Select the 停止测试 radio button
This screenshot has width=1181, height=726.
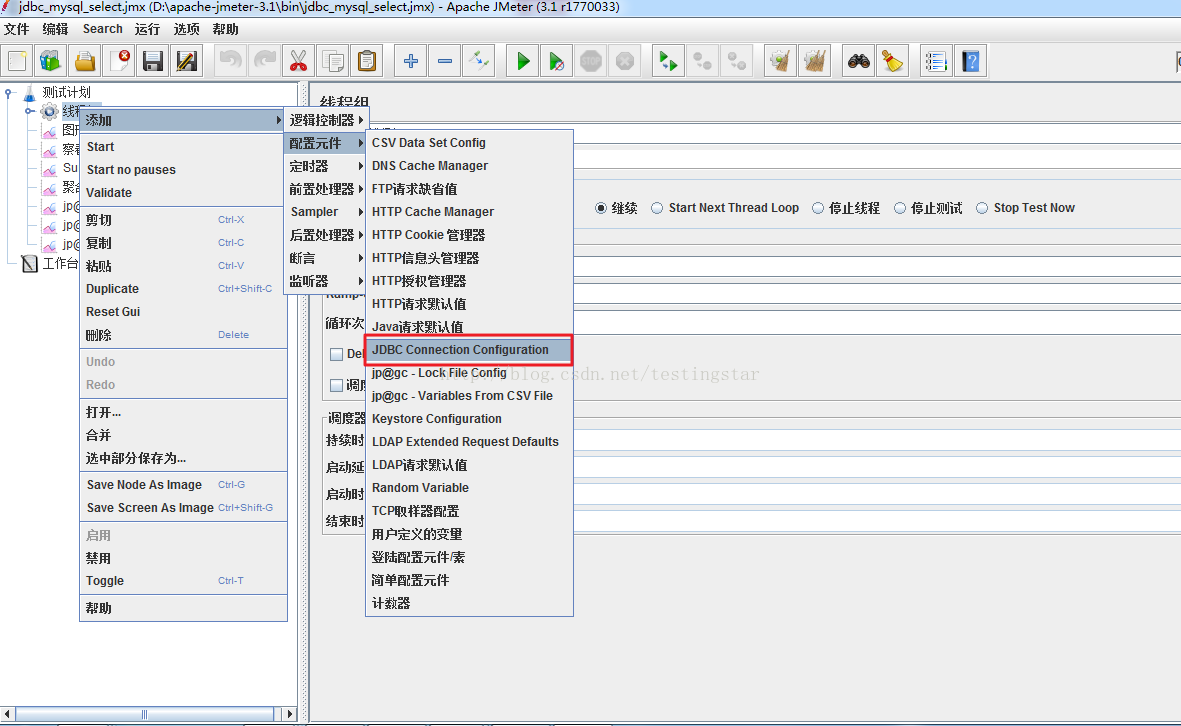(x=900, y=208)
